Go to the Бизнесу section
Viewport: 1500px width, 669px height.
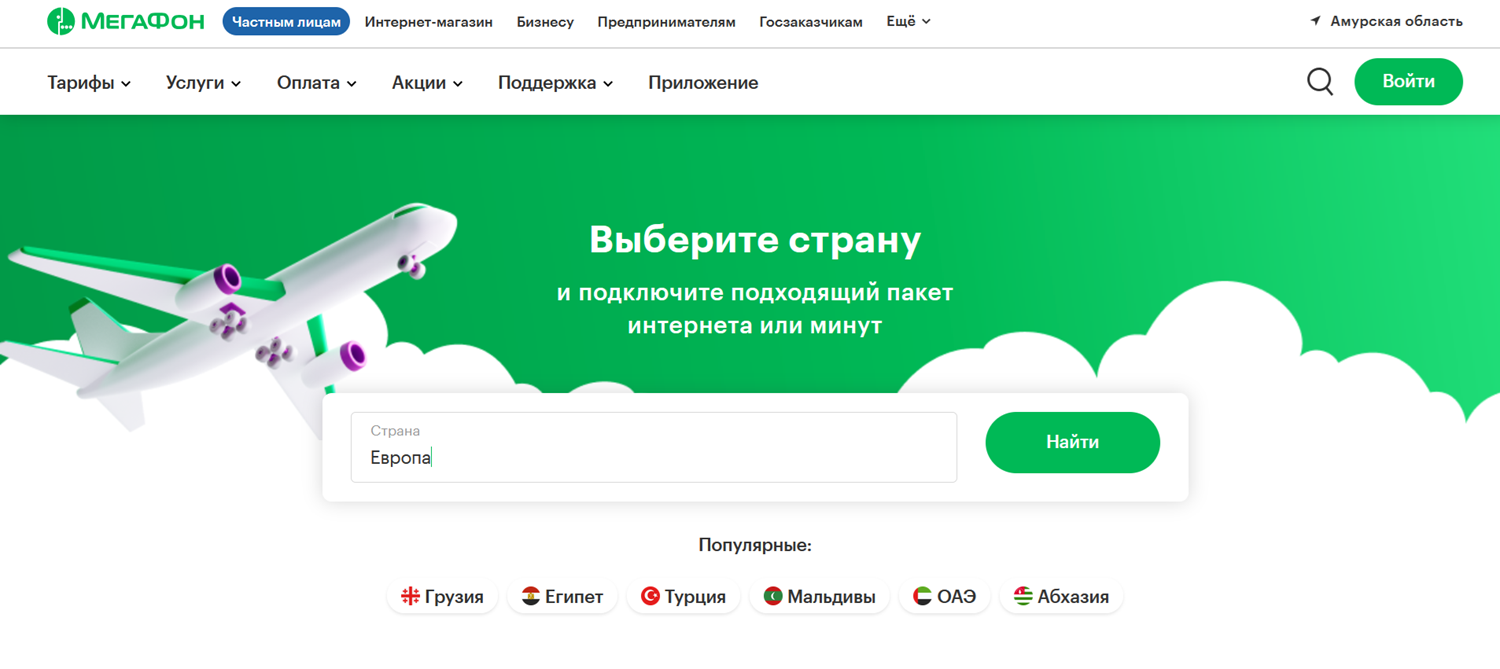pos(545,22)
